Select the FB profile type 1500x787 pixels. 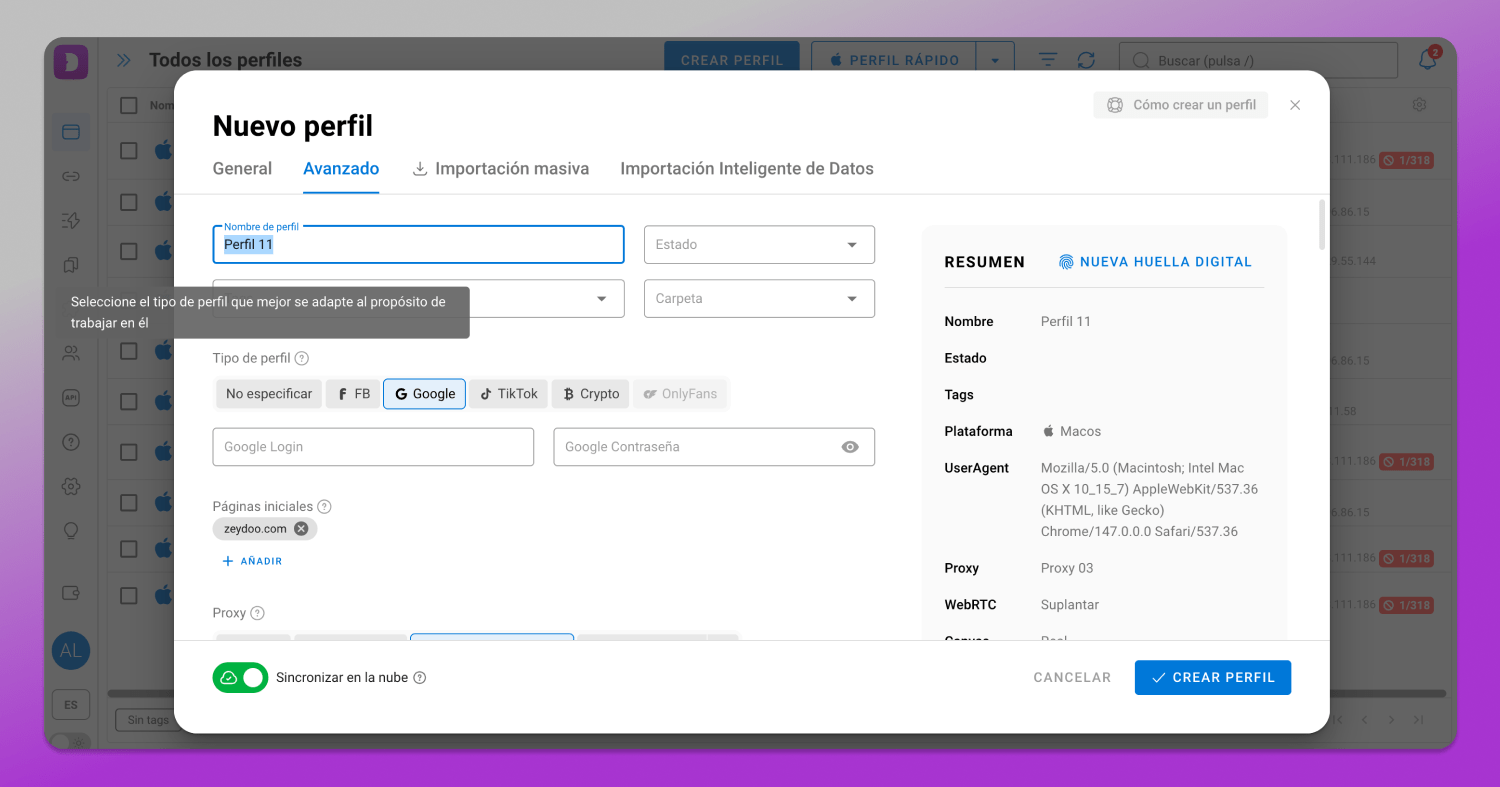coord(353,394)
